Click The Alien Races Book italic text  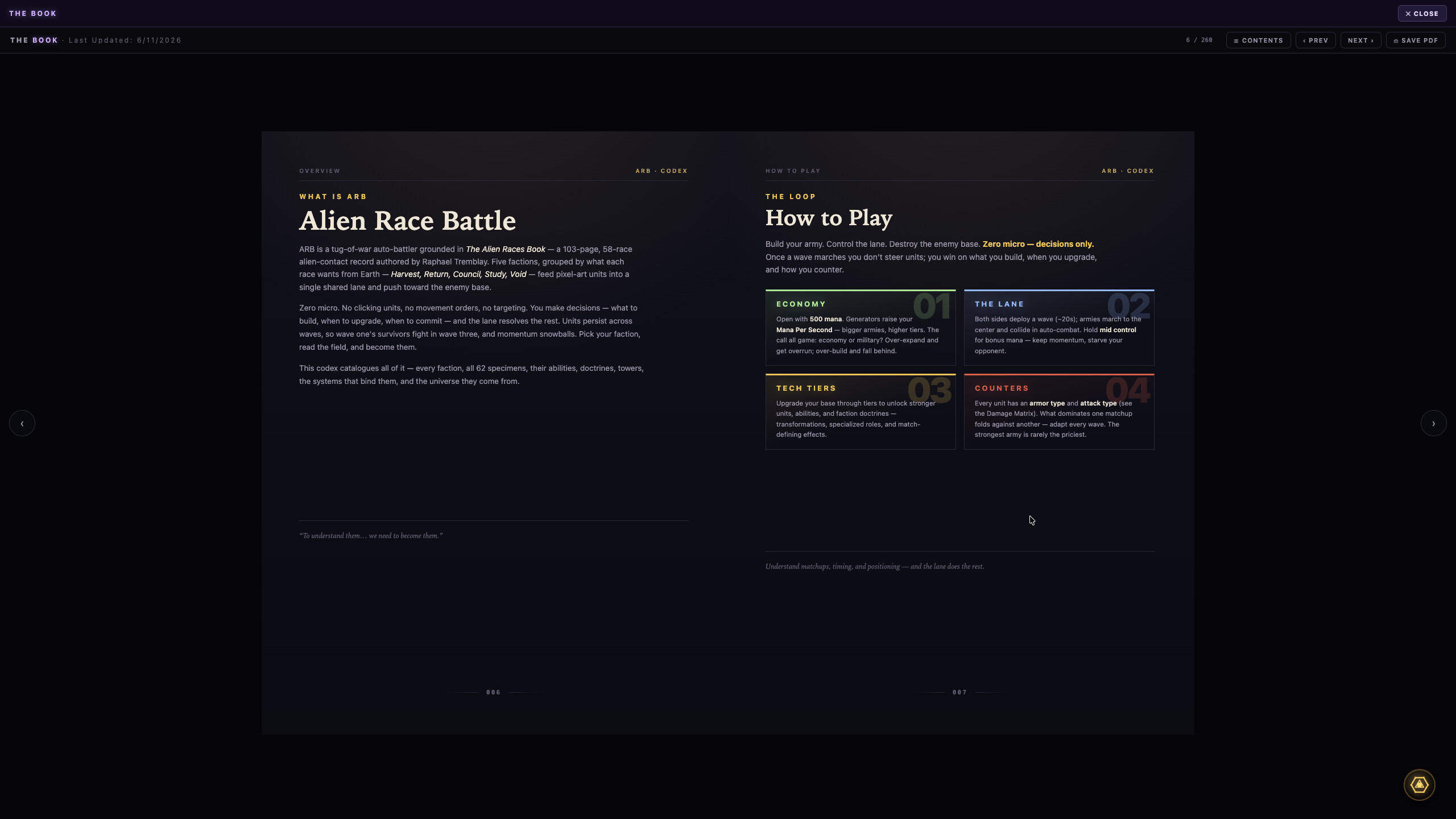point(505,249)
